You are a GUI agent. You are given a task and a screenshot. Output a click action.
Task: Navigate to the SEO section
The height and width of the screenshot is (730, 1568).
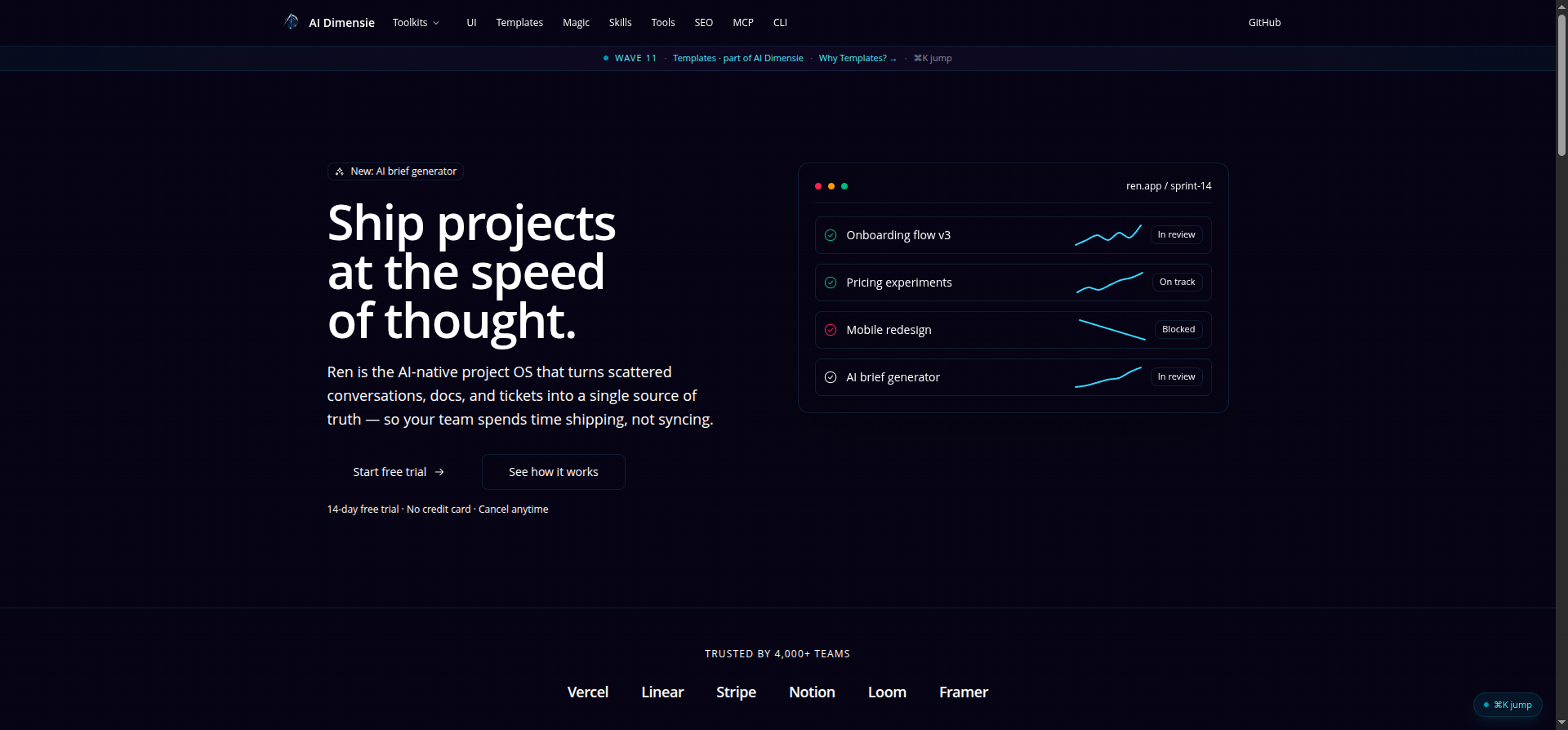(704, 22)
